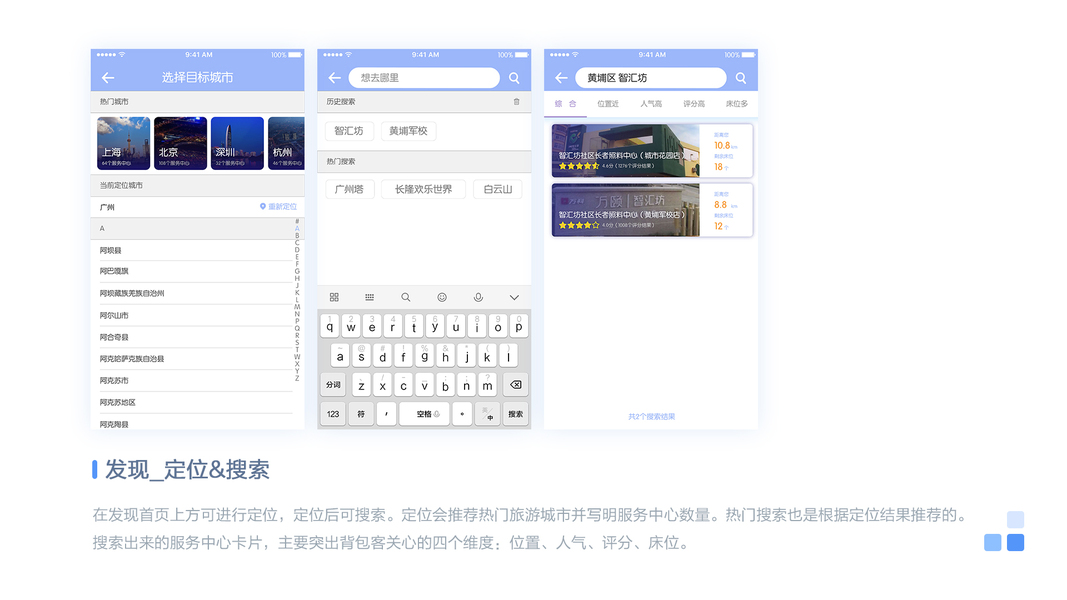This screenshot has height=600, width=1067.
Task: Tap magnifier icon right of 黄埔区 智汇坊 field
Action: [741, 78]
